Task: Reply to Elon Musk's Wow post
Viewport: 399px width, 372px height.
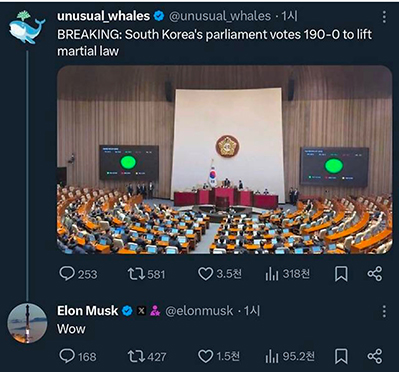Action: [77, 357]
